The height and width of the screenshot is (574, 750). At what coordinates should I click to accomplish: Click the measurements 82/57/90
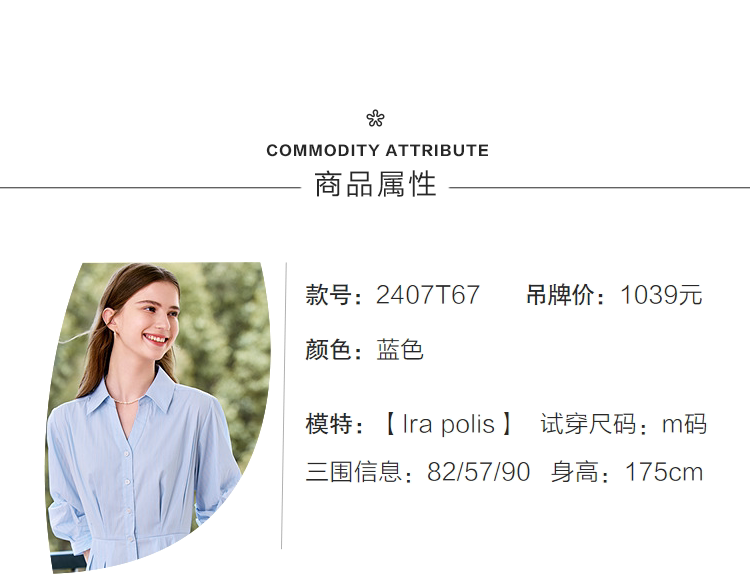[478, 472]
